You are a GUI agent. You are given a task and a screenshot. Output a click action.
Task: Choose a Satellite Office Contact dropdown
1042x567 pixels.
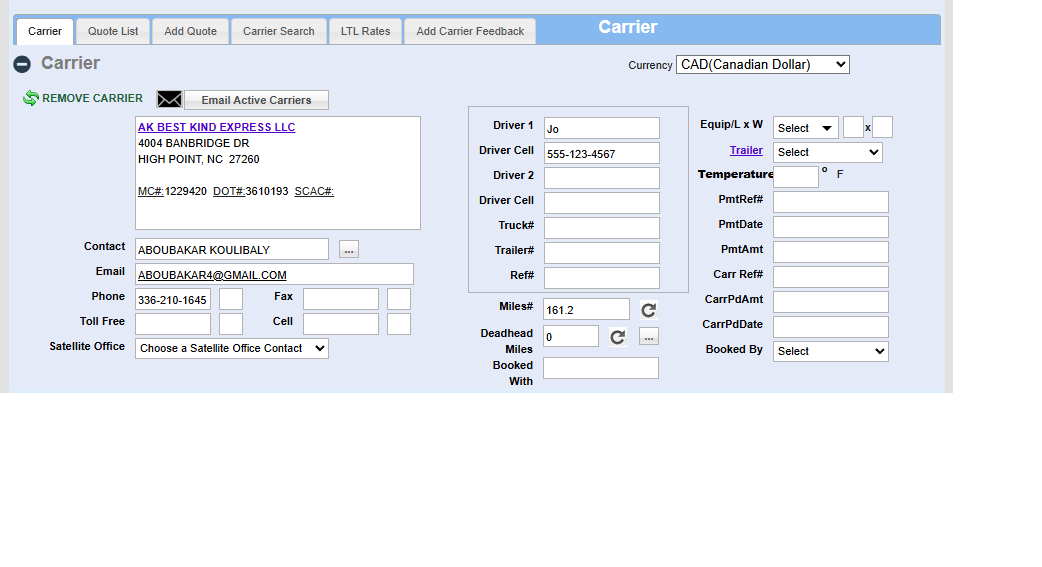tap(231, 348)
